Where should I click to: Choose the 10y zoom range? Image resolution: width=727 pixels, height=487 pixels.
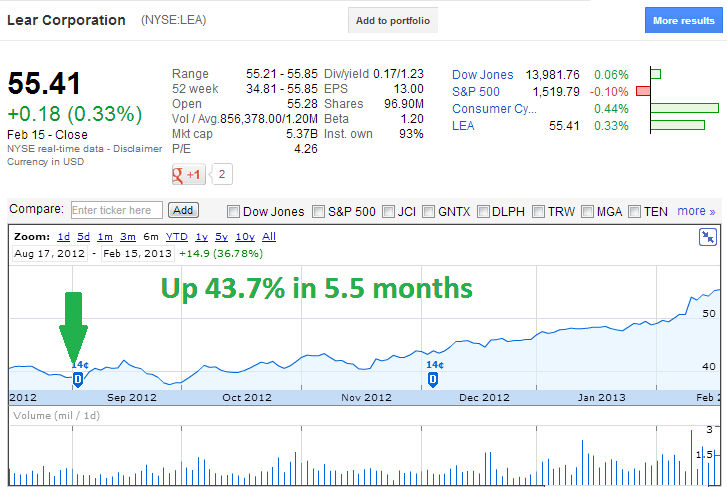245,237
